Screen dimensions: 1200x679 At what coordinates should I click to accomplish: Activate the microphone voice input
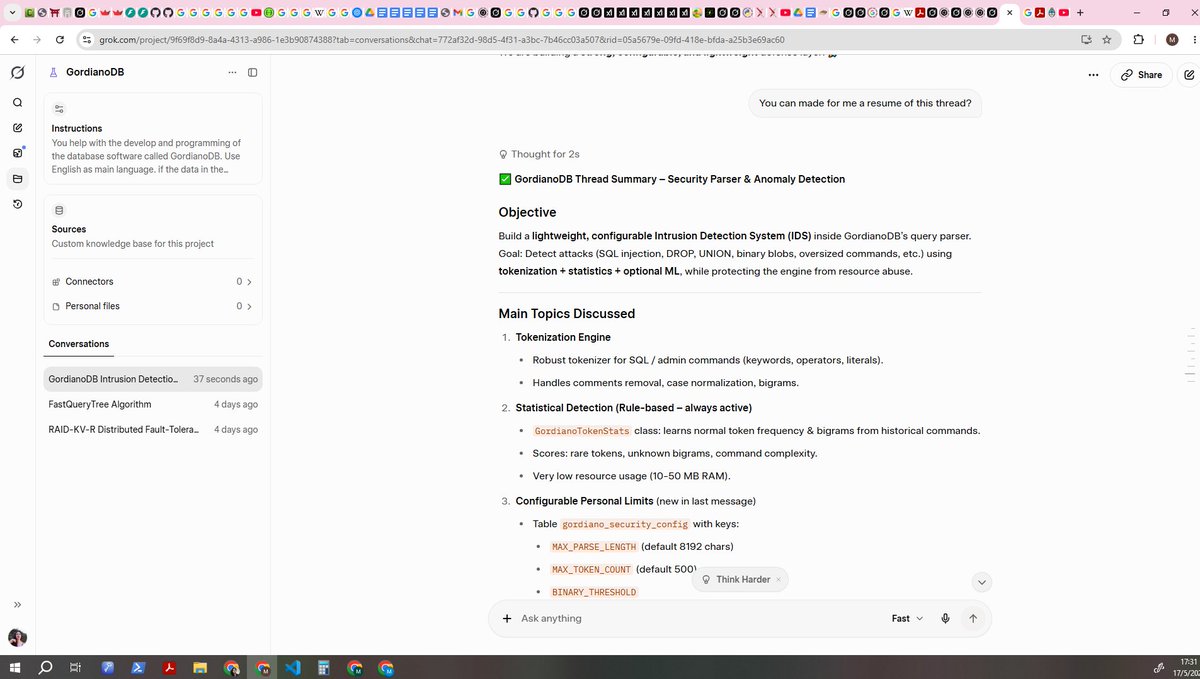pyautogui.click(x=945, y=619)
